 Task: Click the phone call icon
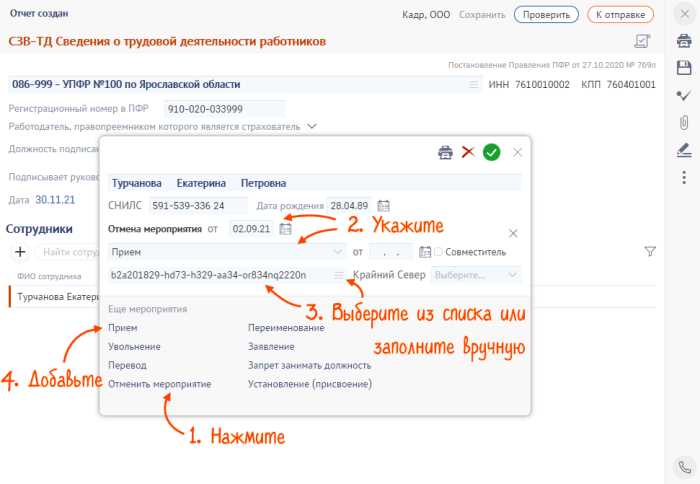[x=684, y=467]
